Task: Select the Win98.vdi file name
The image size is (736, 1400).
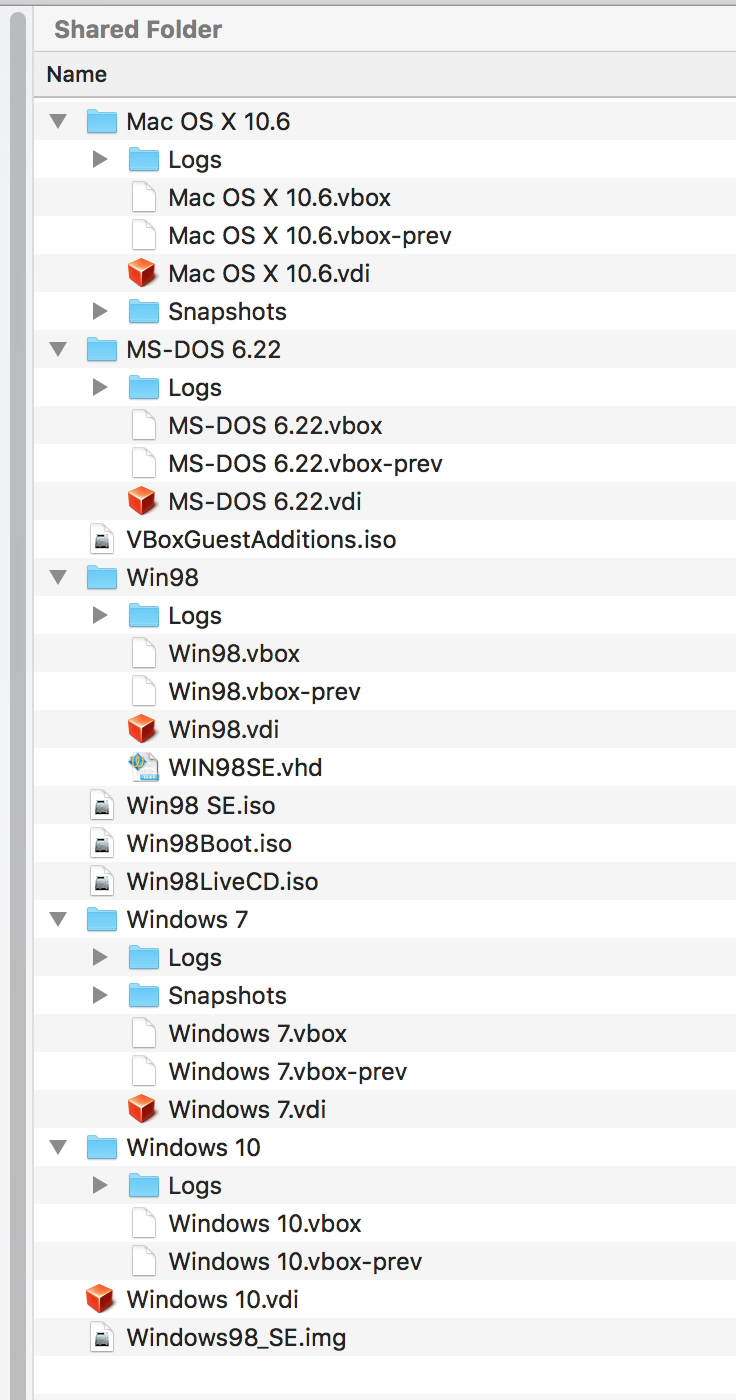Action: click(223, 730)
